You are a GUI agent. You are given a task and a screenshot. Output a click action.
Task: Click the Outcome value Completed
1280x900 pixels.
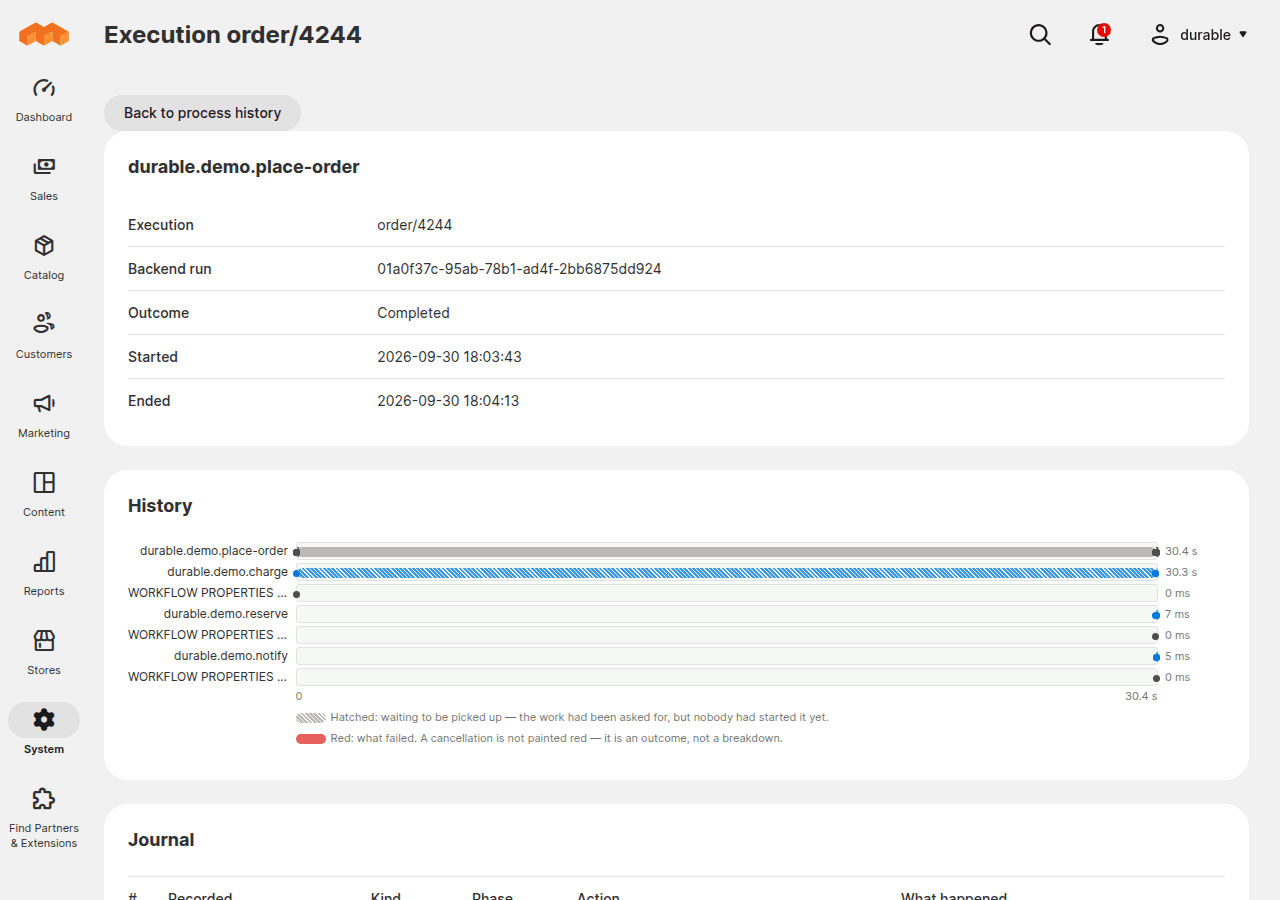413,313
